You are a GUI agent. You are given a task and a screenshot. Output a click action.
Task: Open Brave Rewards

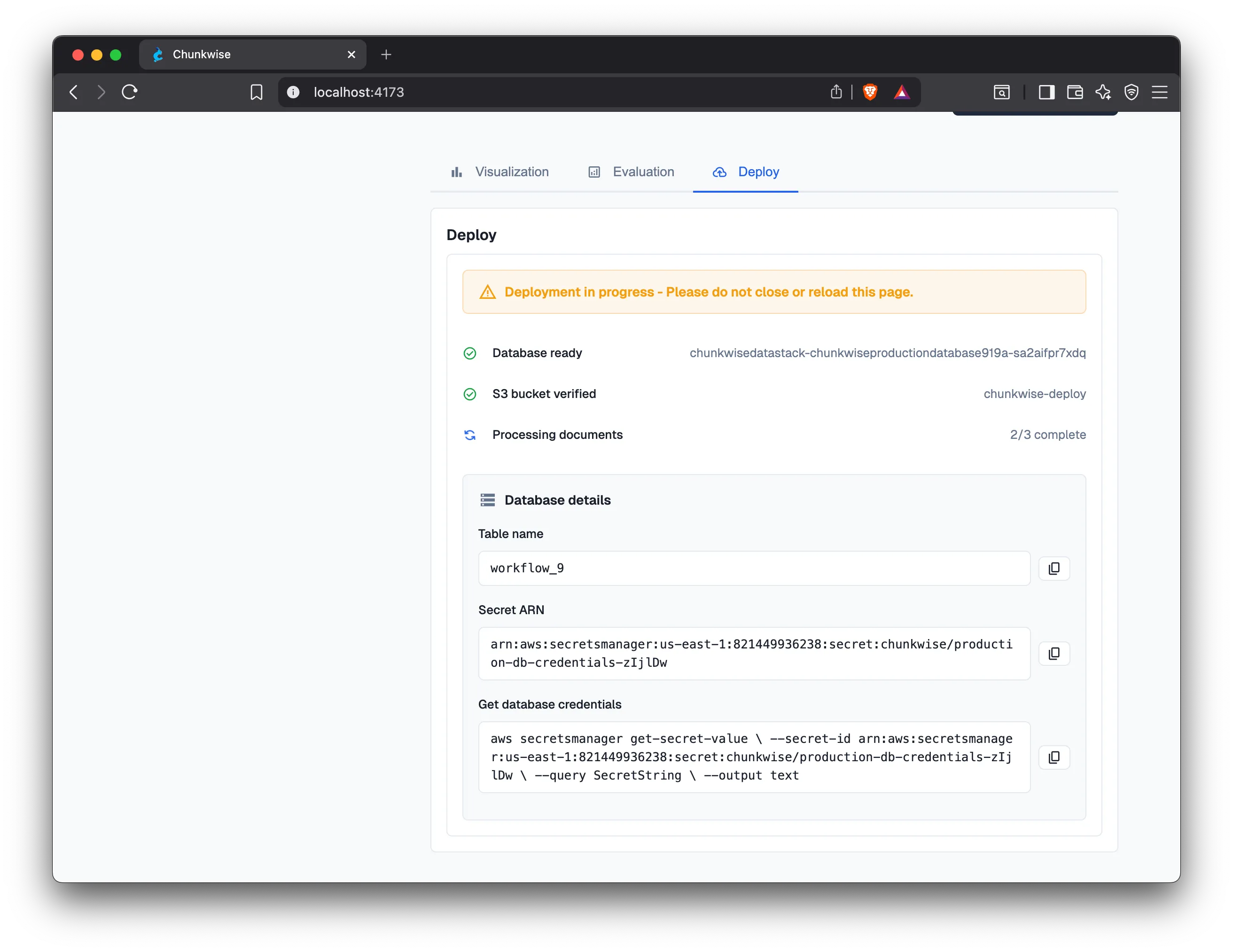(902, 92)
